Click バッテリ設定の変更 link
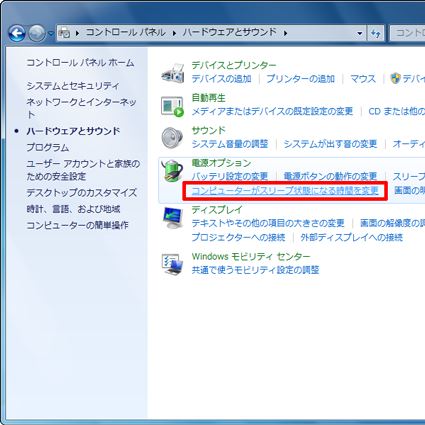Viewport: 425px width, 425px height. [230, 176]
